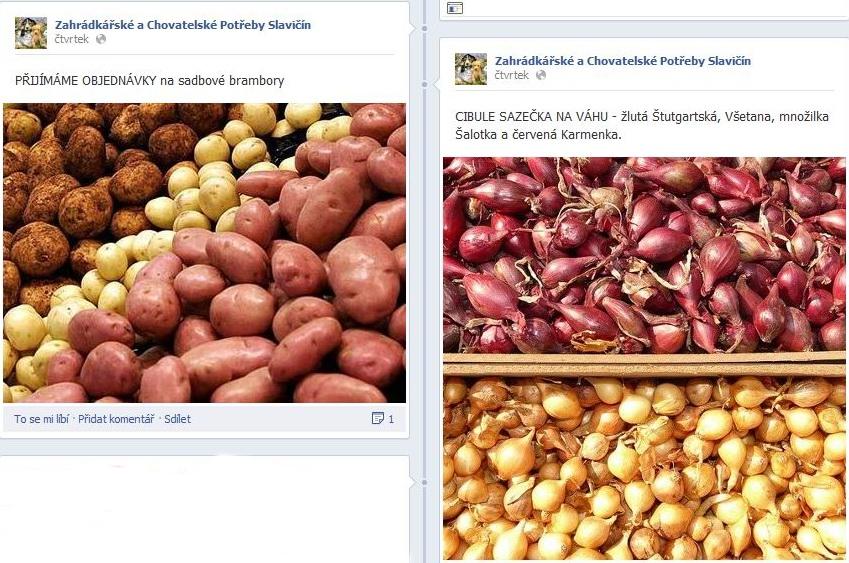Open comments via the comment bubble icon
This screenshot has width=849, height=563.
click(377, 418)
